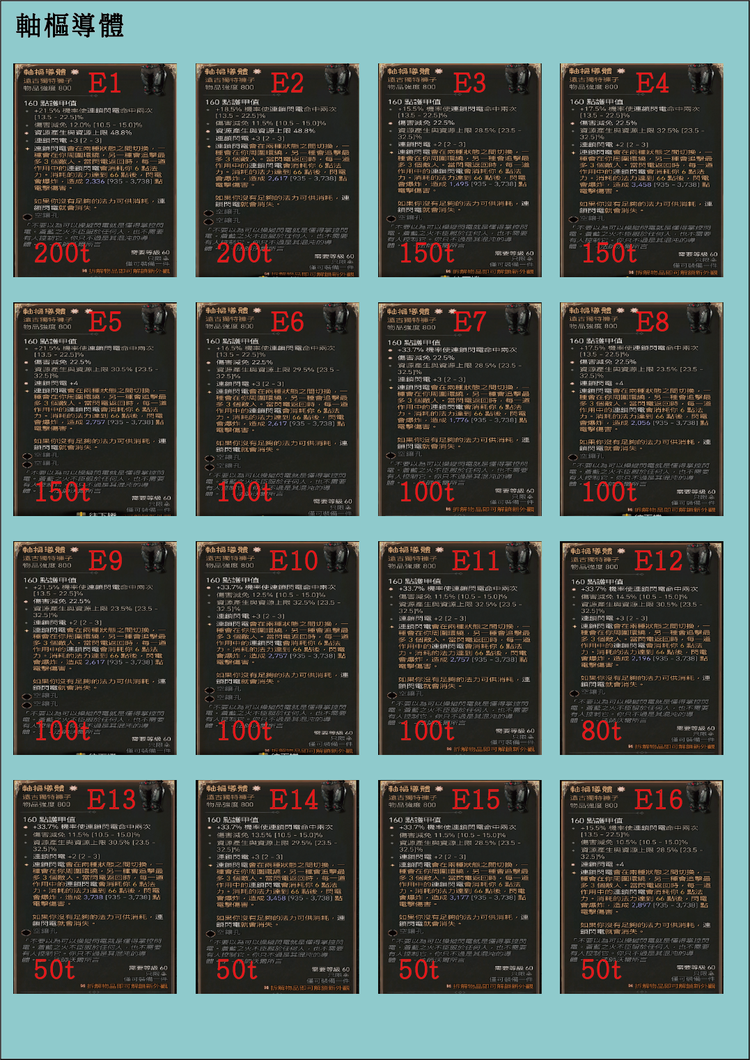Select the 100t price on card E6

point(245,493)
